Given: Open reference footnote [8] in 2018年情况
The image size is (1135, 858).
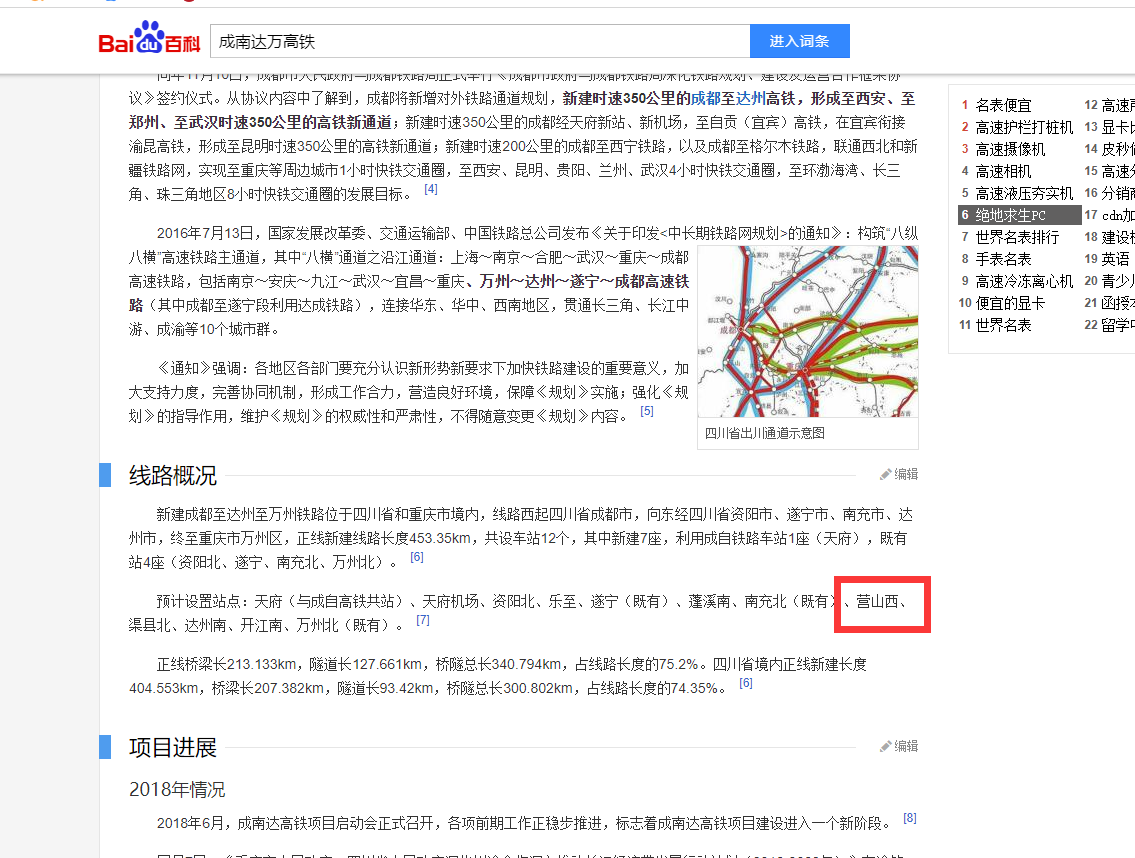Looking at the screenshot, I should click(909, 818).
